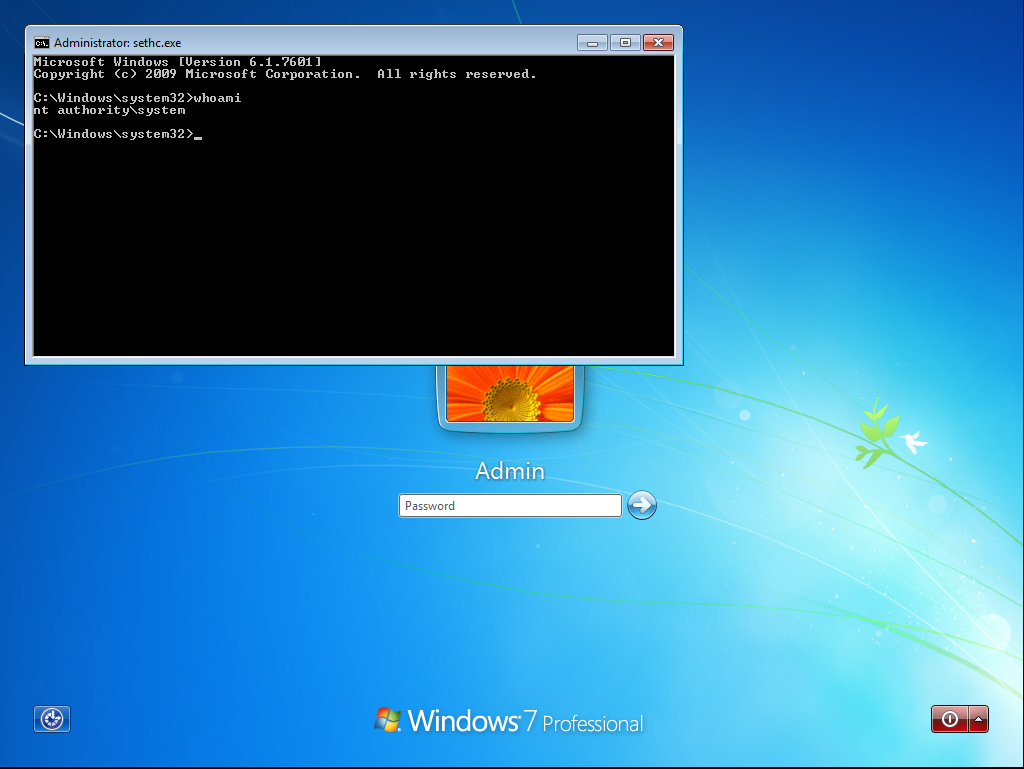Open the Ease of Access button

point(52,719)
